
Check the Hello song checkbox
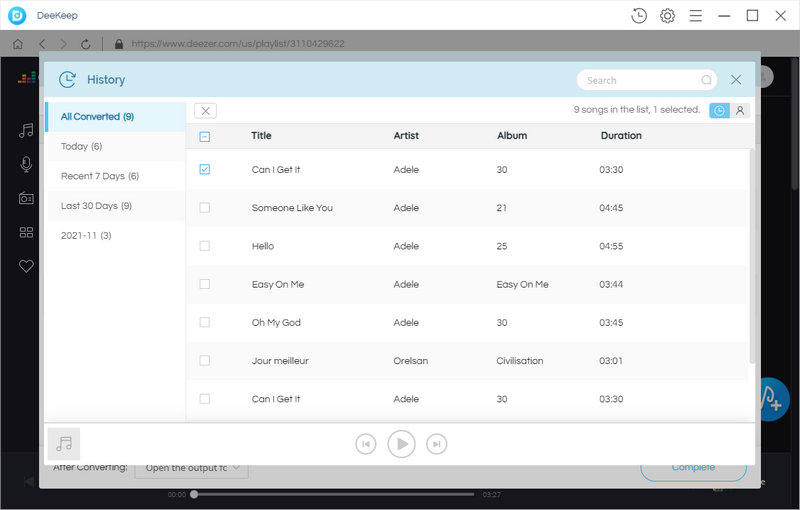(x=205, y=246)
